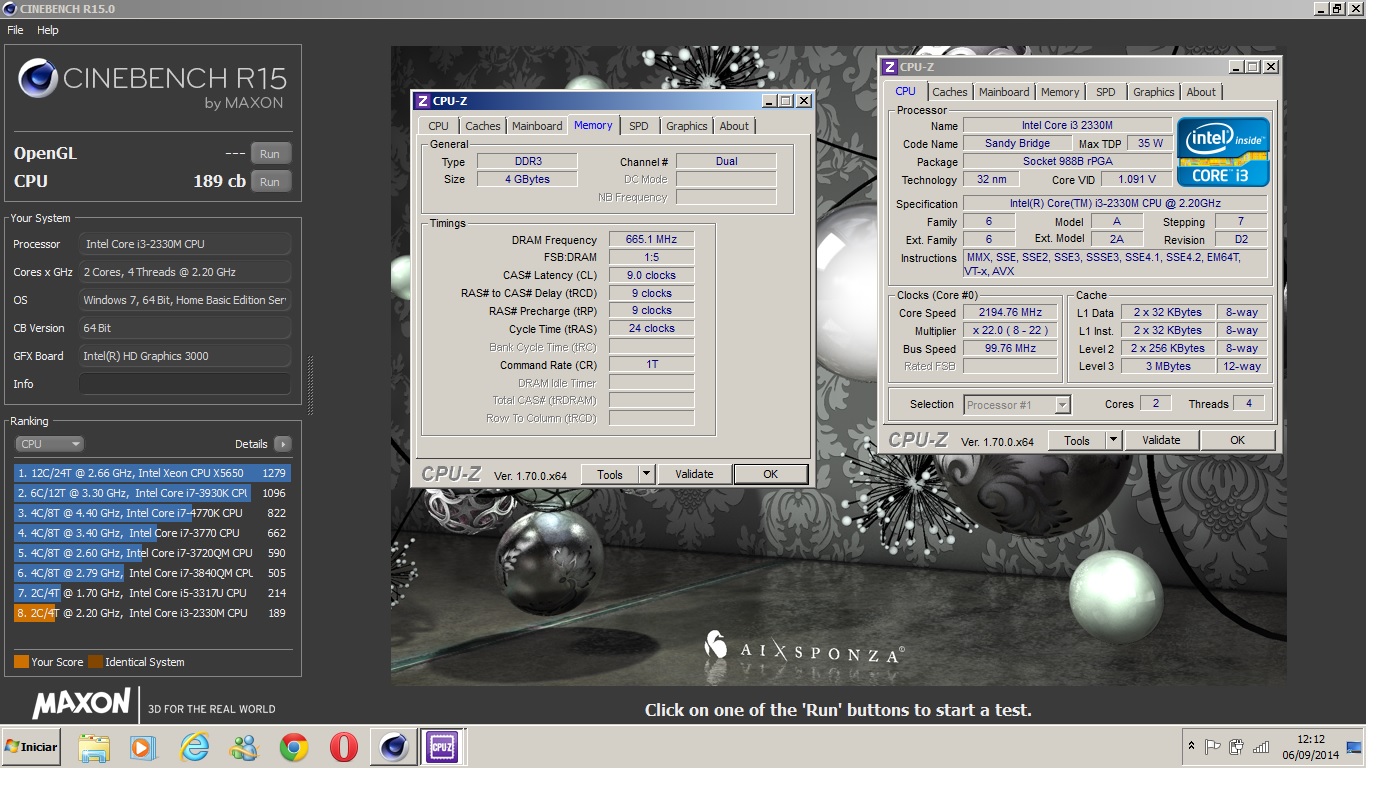1392x808 pixels.
Task: Click the Iniciar start button
Action: [x=31, y=747]
